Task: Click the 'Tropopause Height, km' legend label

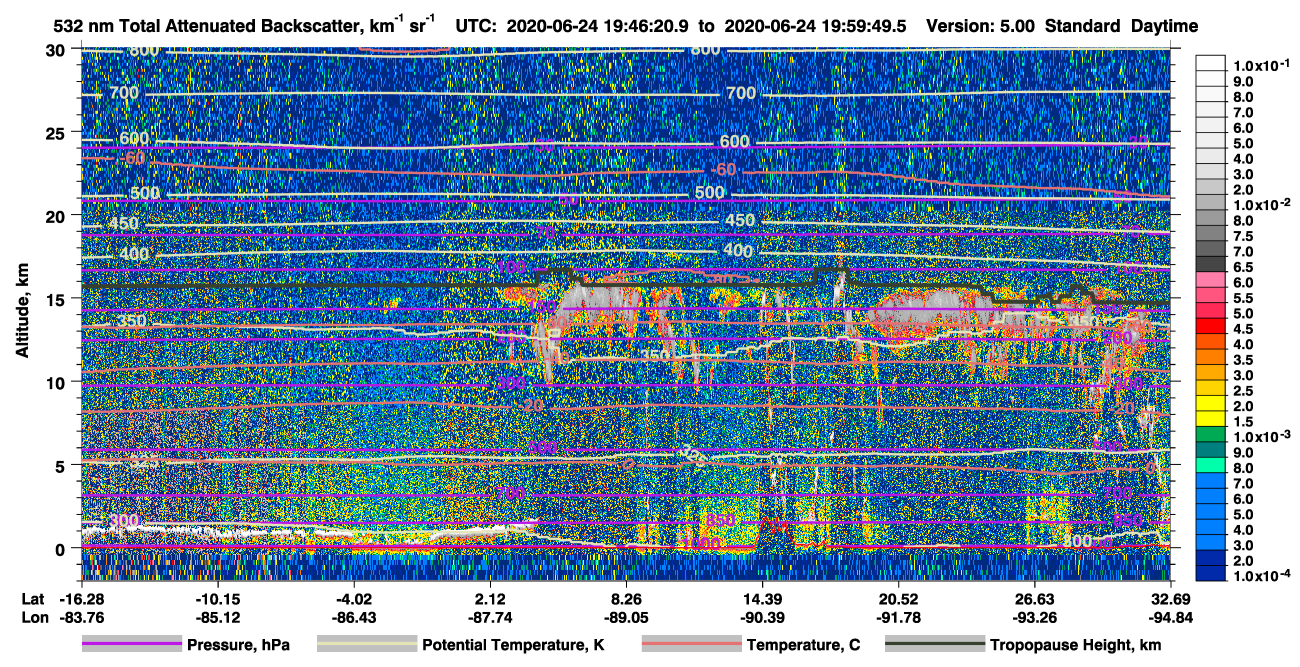Action: [1075, 645]
